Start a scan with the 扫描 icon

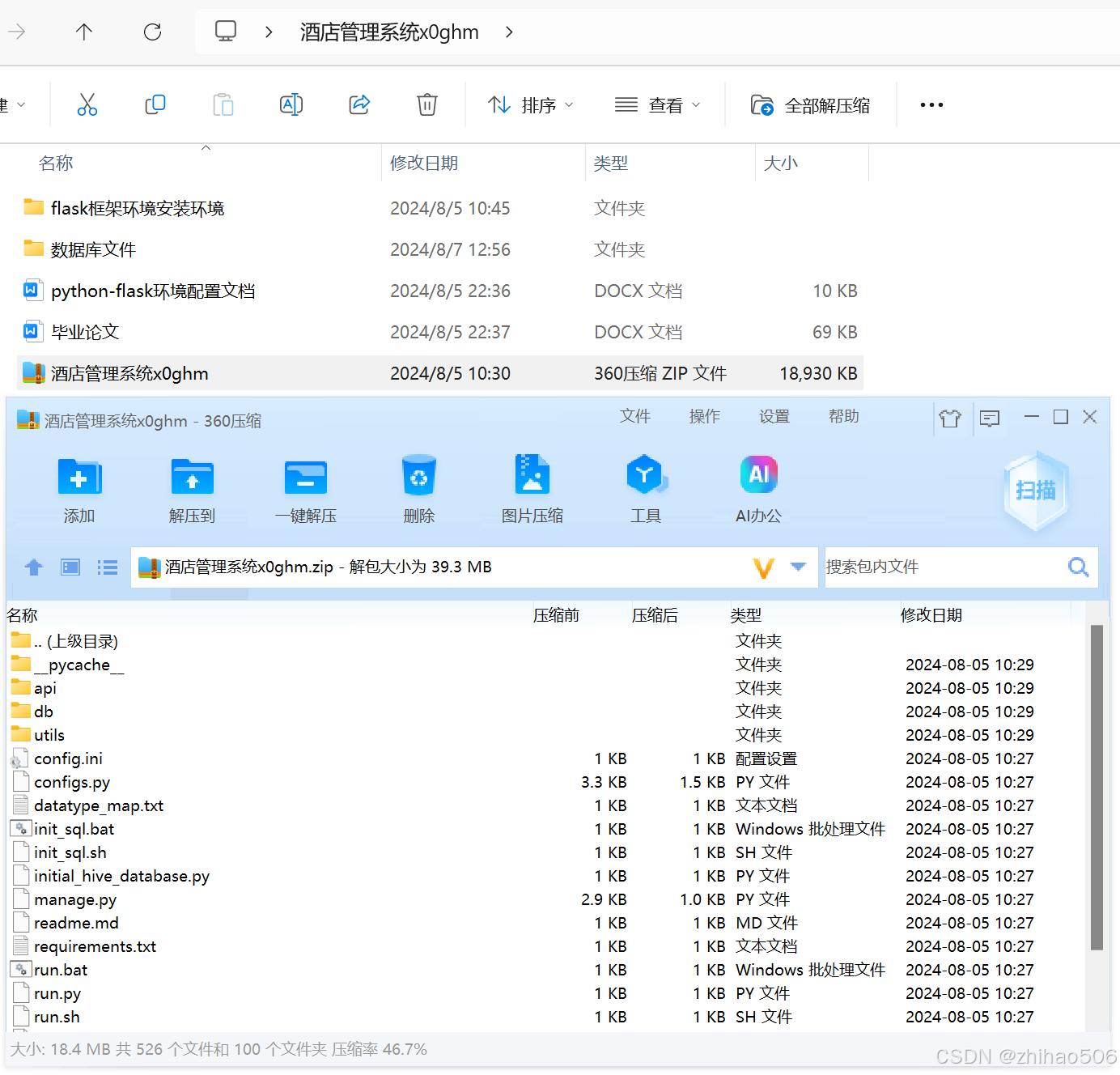pyautogui.click(x=1036, y=490)
